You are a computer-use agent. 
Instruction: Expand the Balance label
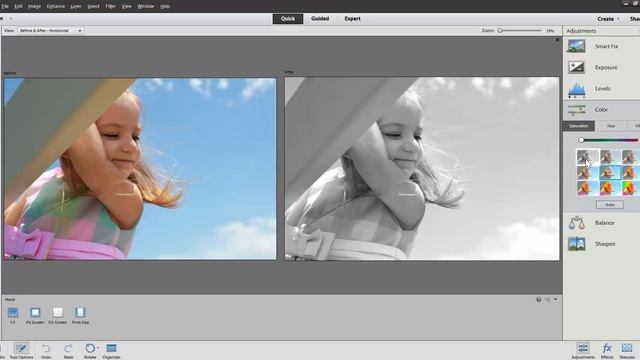coord(604,223)
